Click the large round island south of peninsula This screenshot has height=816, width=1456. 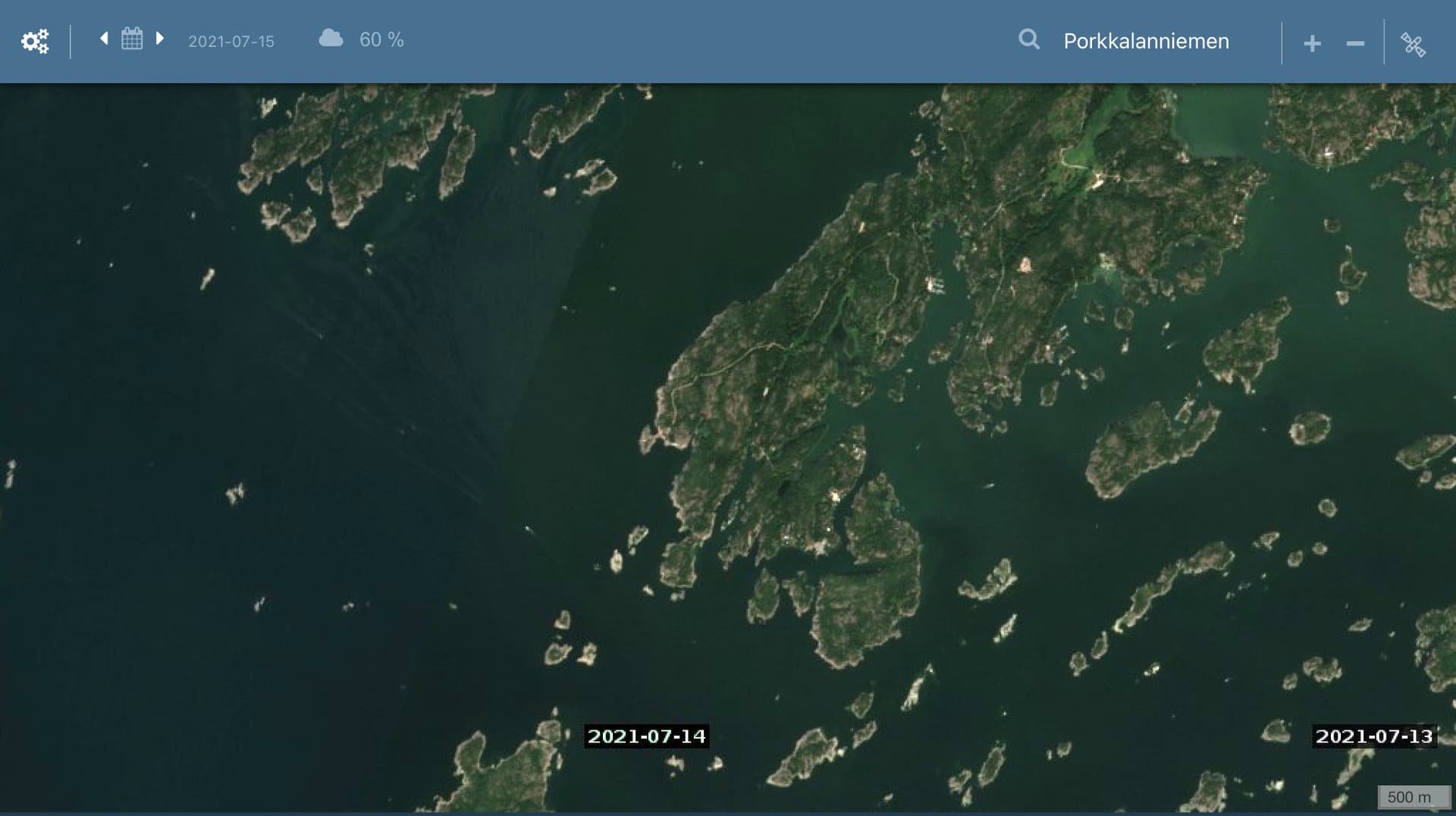click(x=864, y=614)
